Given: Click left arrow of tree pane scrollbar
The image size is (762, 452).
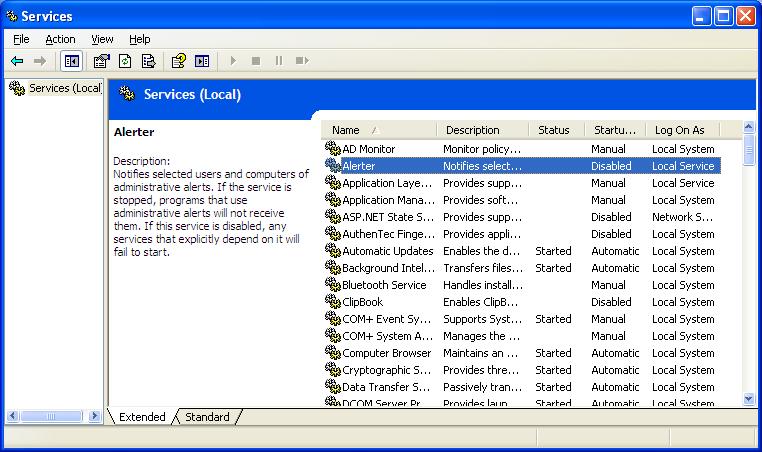Looking at the screenshot, I should 13,416.
